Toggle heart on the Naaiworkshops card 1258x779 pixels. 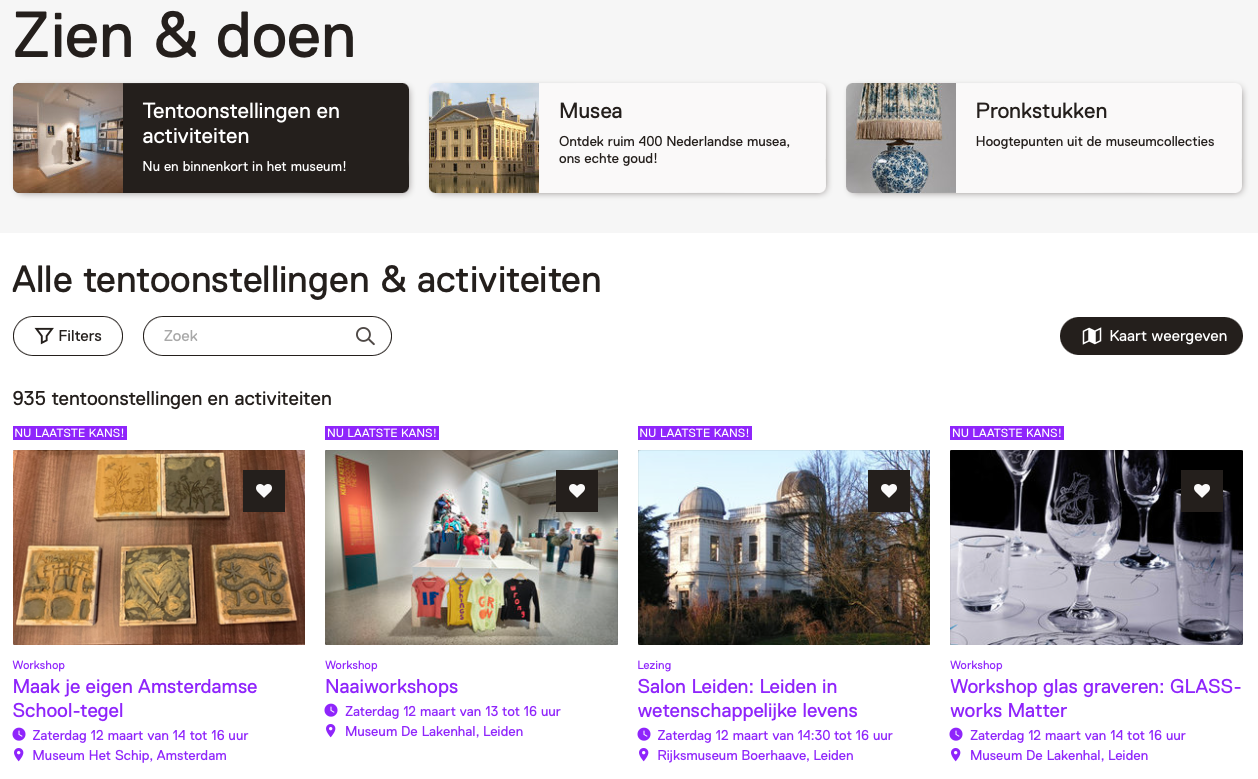577,491
